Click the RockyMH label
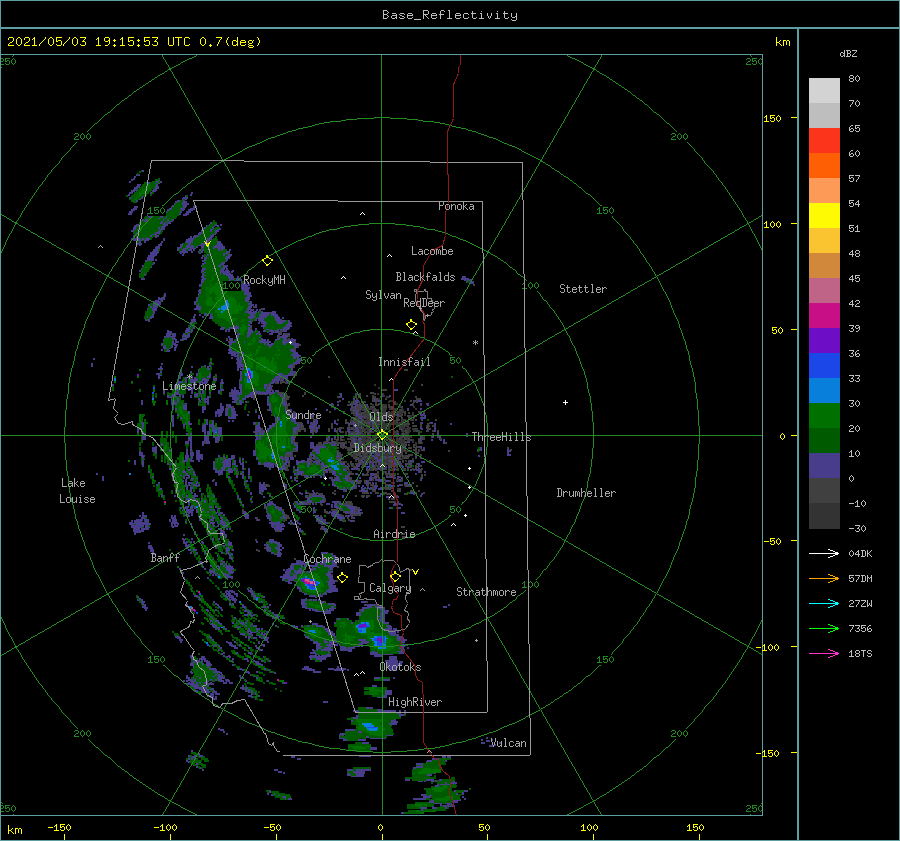The image size is (900, 841). tap(264, 280)
